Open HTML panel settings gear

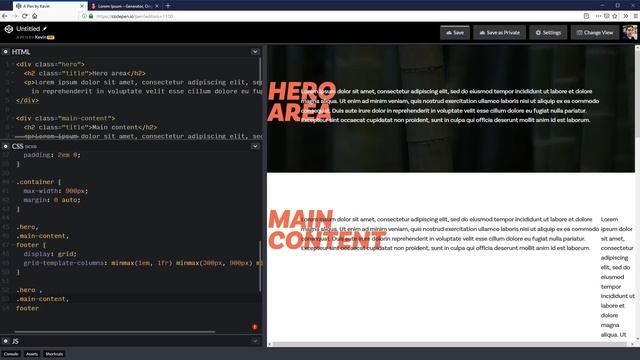tap(6, 52)
